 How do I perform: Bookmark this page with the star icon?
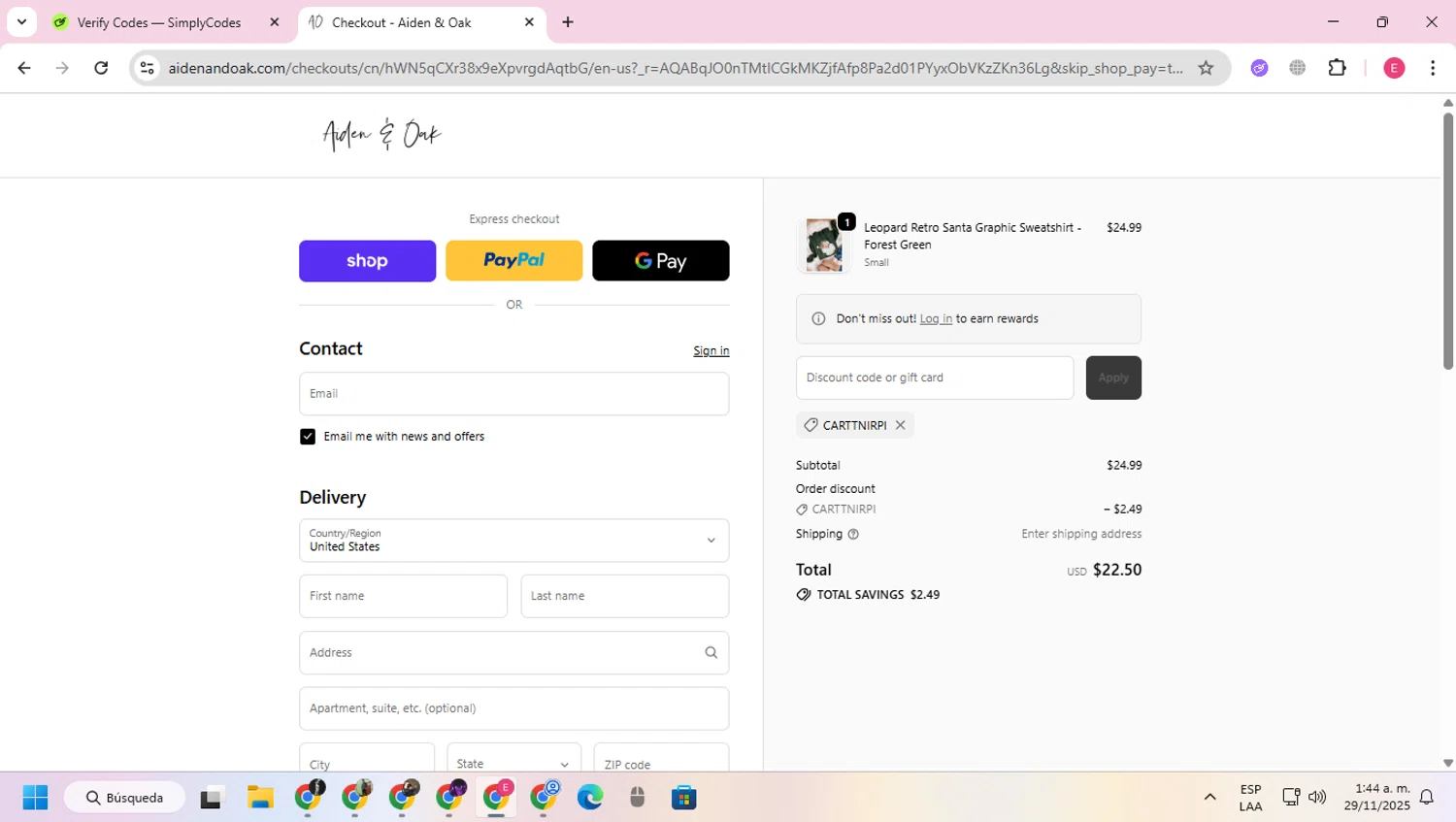pos(1206,68)
